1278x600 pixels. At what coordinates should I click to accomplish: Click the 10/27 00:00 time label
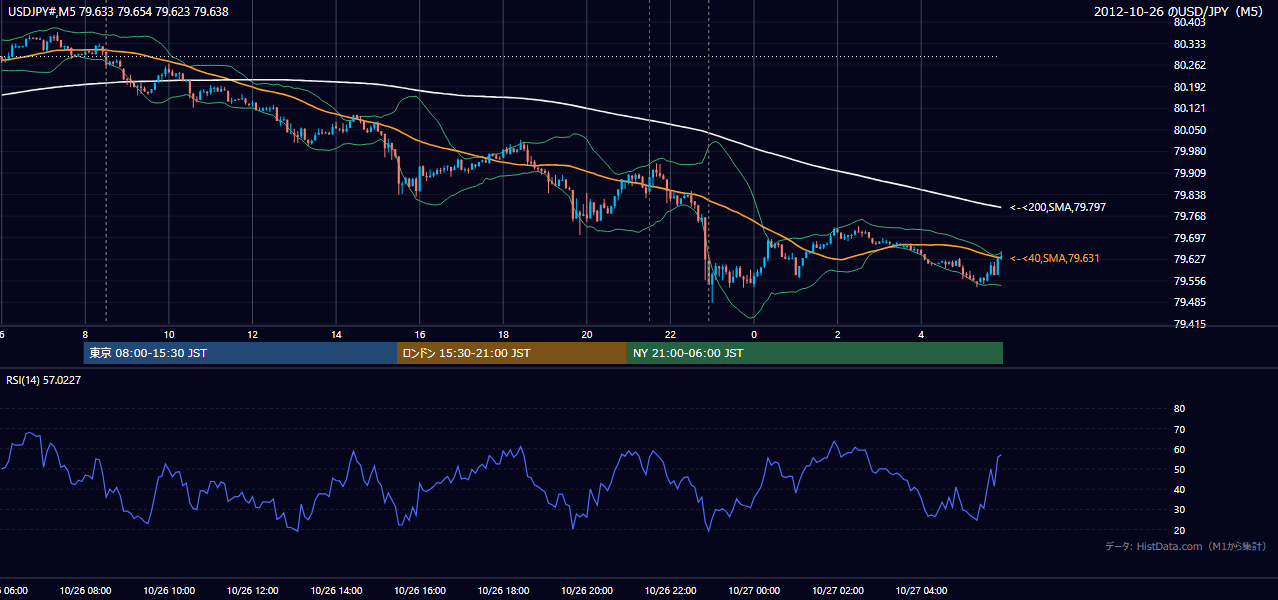click(x=754, y=591)
